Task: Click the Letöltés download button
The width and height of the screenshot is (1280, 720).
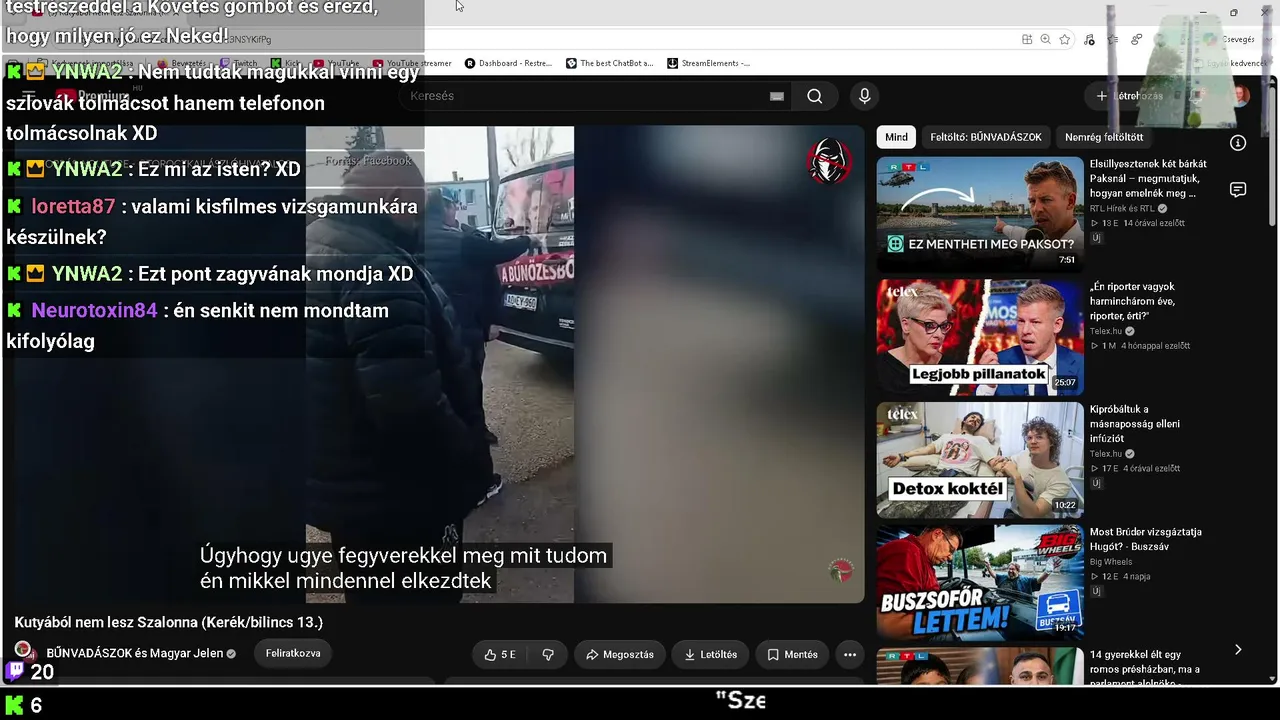Action: tap(710, 655)
